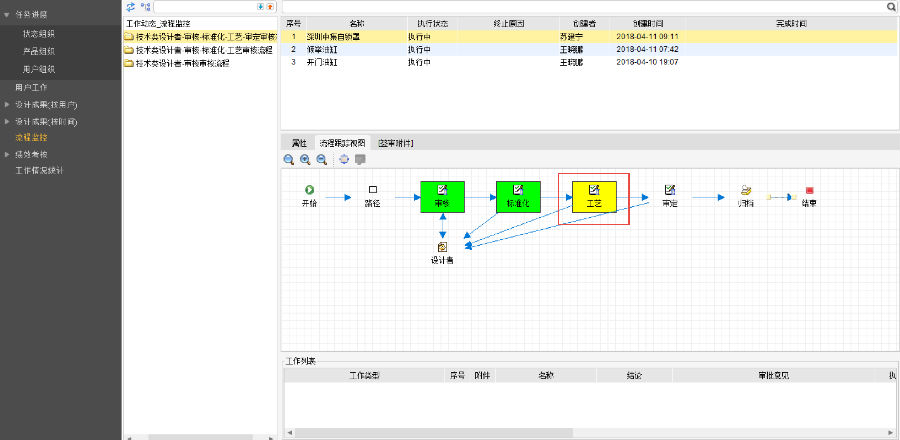Expand 设计成果(按用户) in sidebar

(6, 105)
